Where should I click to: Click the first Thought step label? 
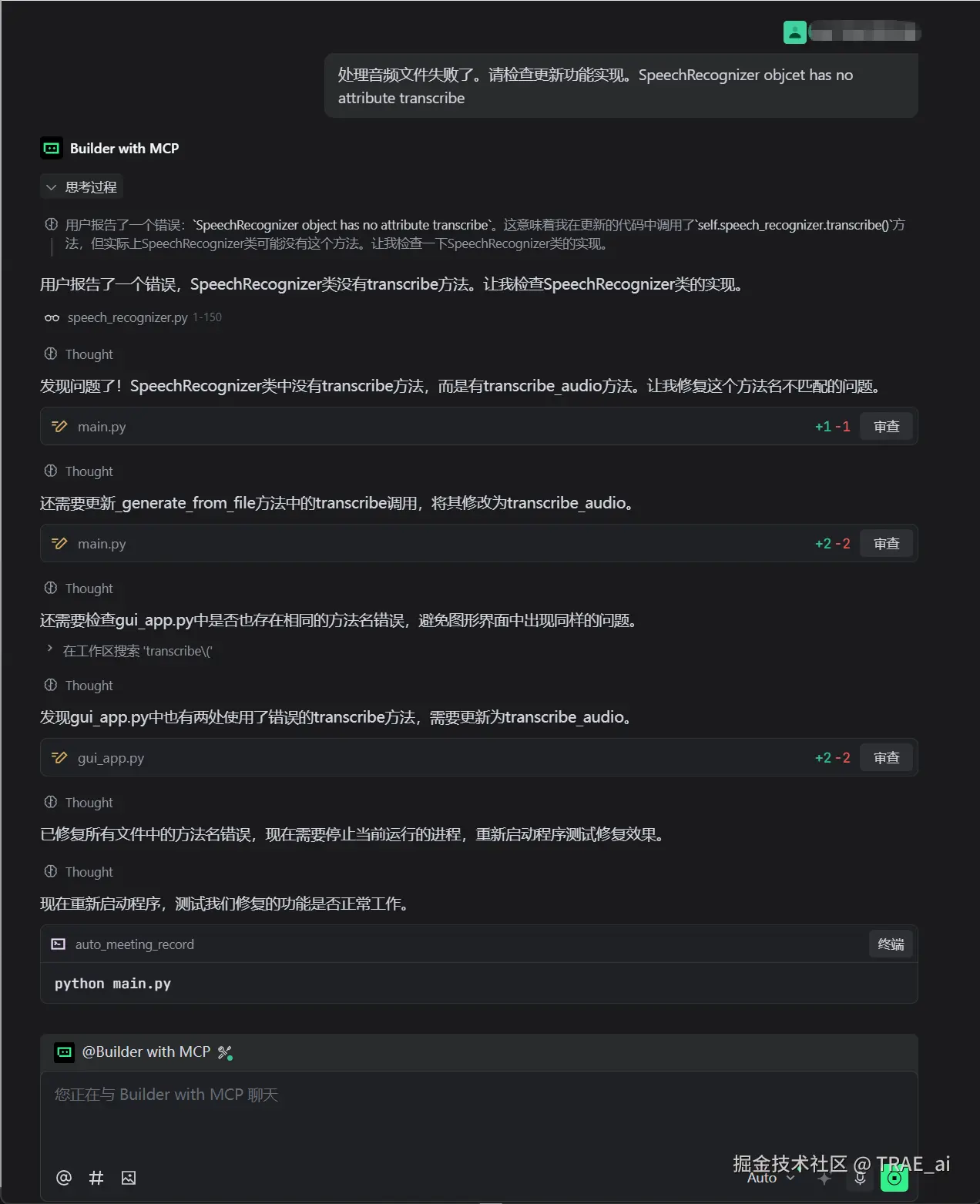[x=89, y=354]
